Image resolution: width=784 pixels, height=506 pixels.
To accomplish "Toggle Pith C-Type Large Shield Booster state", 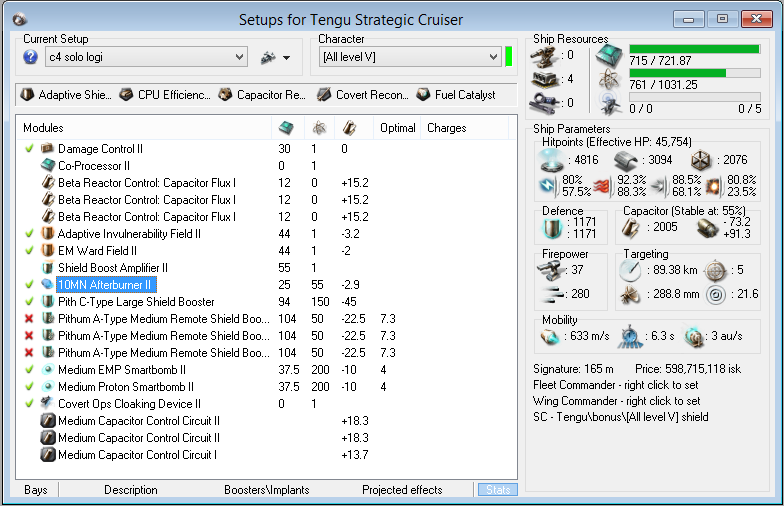I will [29, 302].
